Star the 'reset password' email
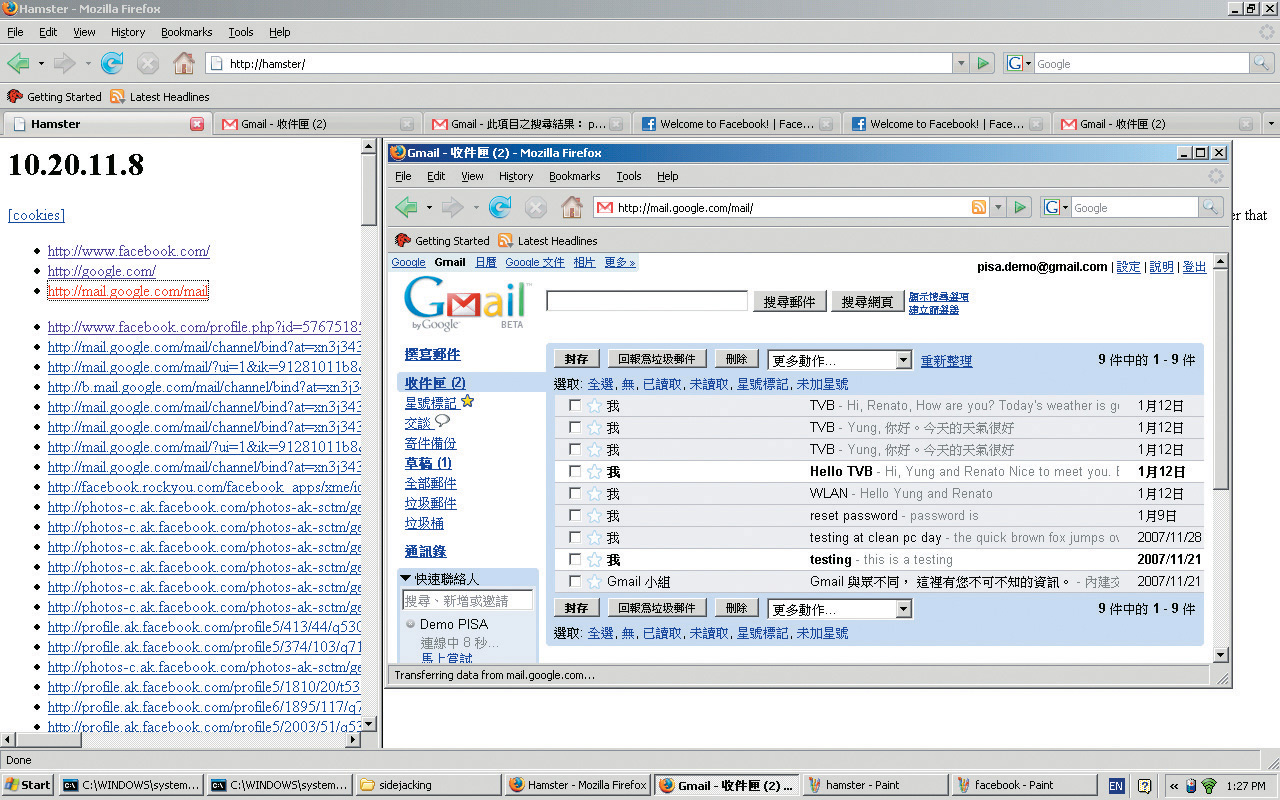Image resolution: width=1280 pixels, height=800 pixels. [594, 516]
